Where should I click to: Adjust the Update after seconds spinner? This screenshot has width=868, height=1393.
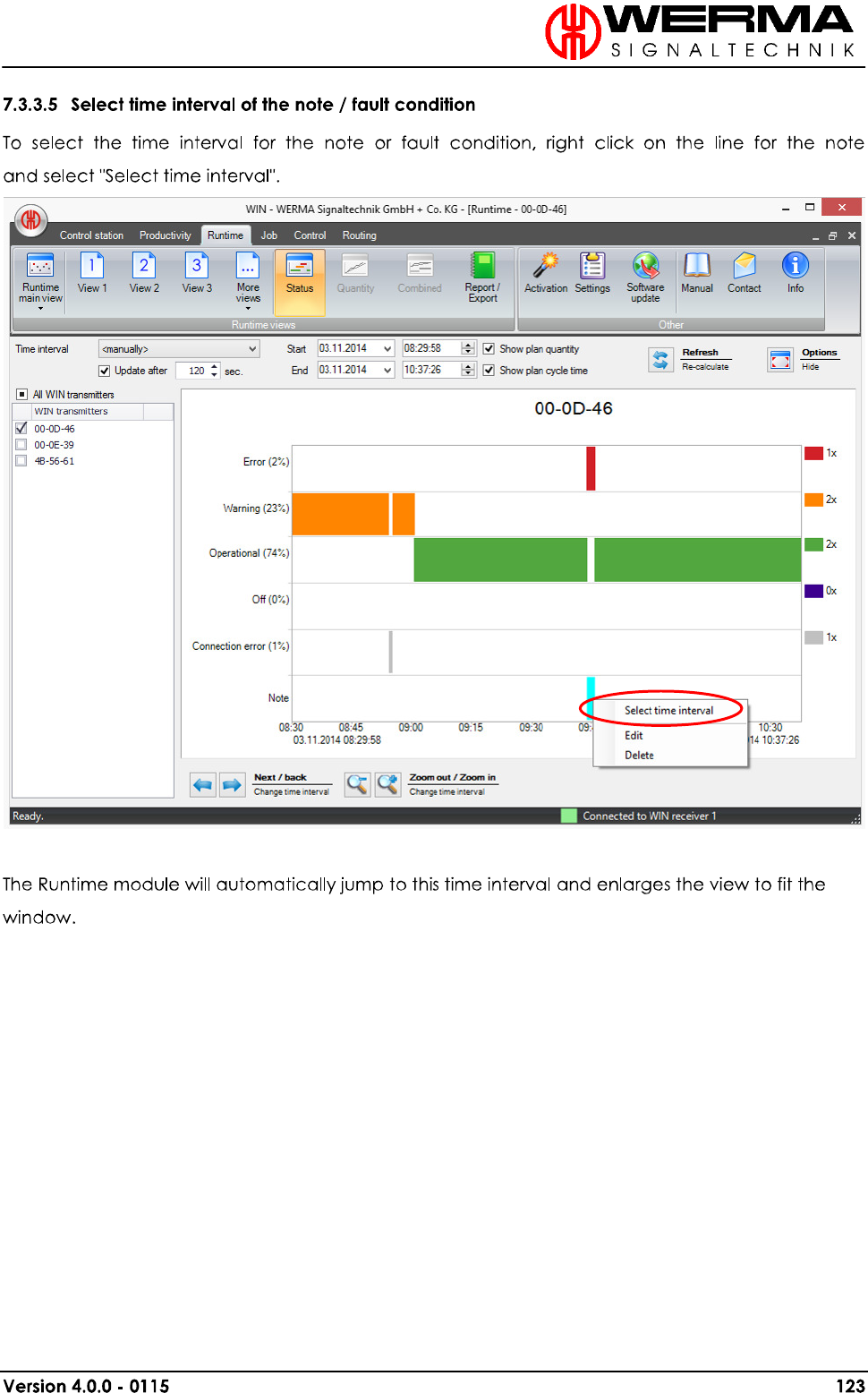click(x=214, y=371)
